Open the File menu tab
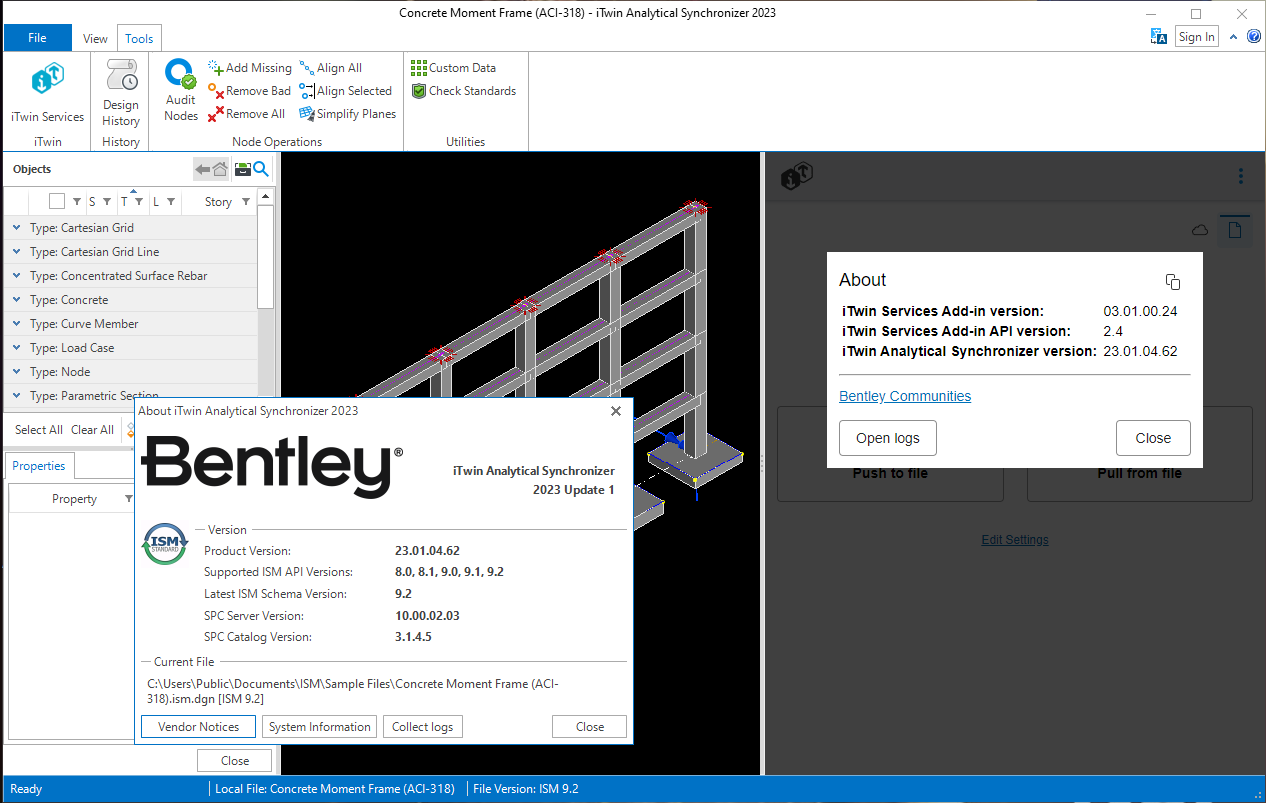Image resolution: width=1266 pixels, height=803 pixels. (37, 38)
